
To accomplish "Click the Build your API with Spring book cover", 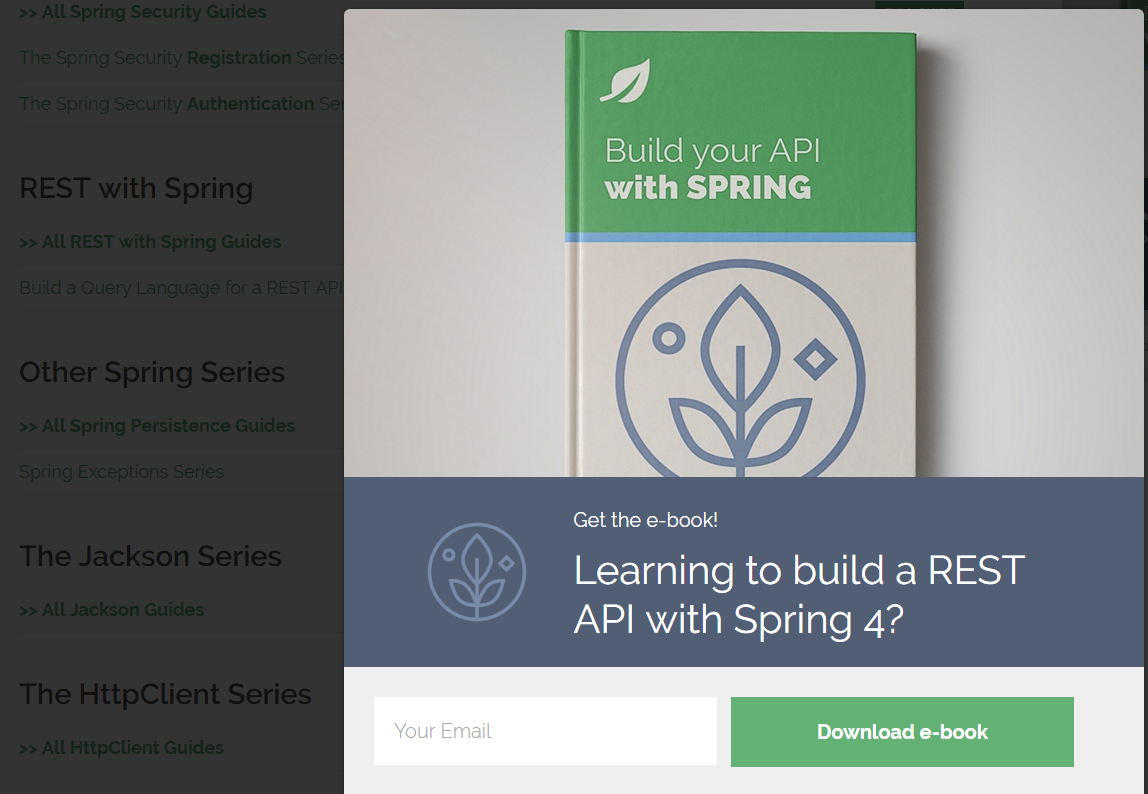I will pos(740,253).
